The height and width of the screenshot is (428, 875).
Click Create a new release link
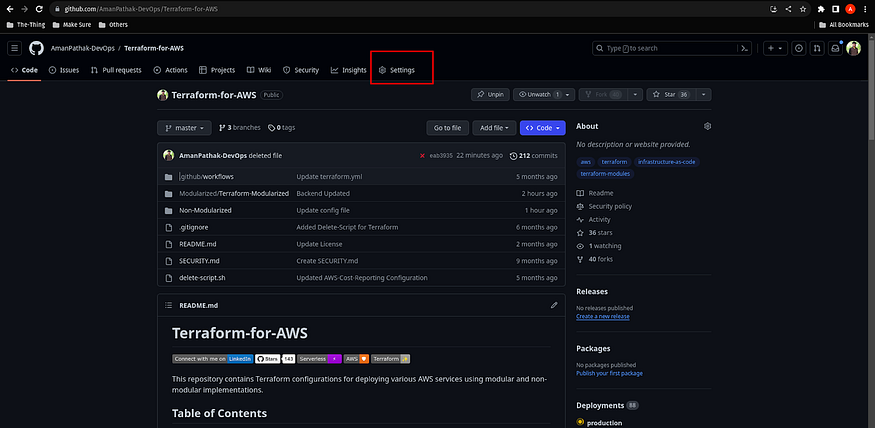603,316
